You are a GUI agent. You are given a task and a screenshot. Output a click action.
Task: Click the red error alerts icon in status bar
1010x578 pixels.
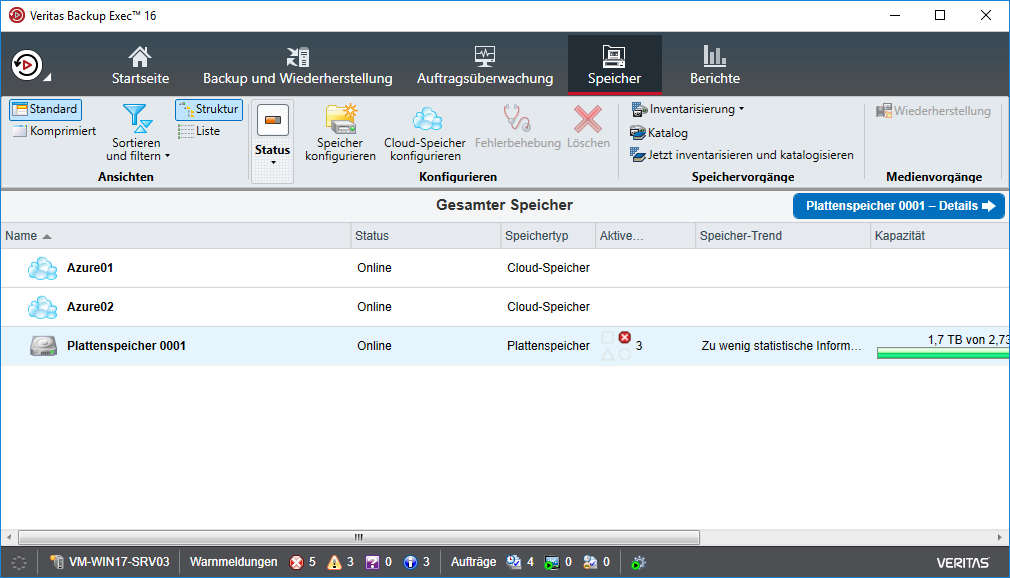[x=296, y=562]
